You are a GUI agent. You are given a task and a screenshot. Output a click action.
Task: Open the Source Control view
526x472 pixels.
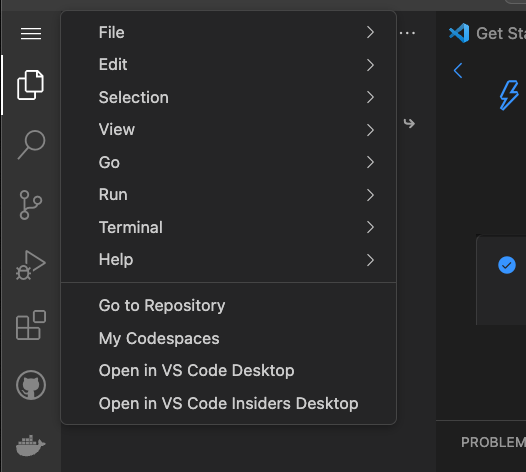[x=31, y=205]
